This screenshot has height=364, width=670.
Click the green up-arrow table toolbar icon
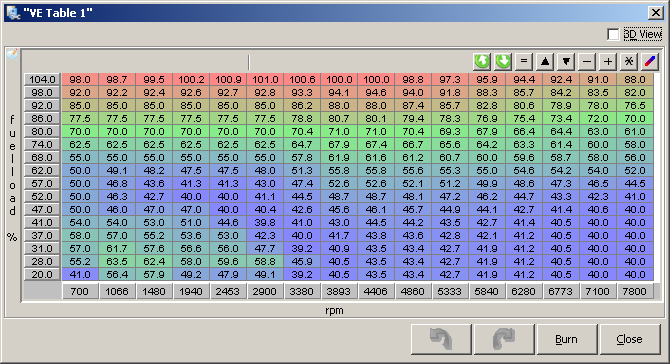[482, 62]
